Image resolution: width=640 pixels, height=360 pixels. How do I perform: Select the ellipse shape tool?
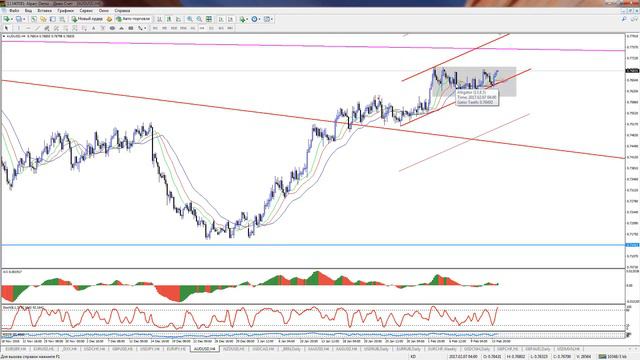(x=112, y=28)
